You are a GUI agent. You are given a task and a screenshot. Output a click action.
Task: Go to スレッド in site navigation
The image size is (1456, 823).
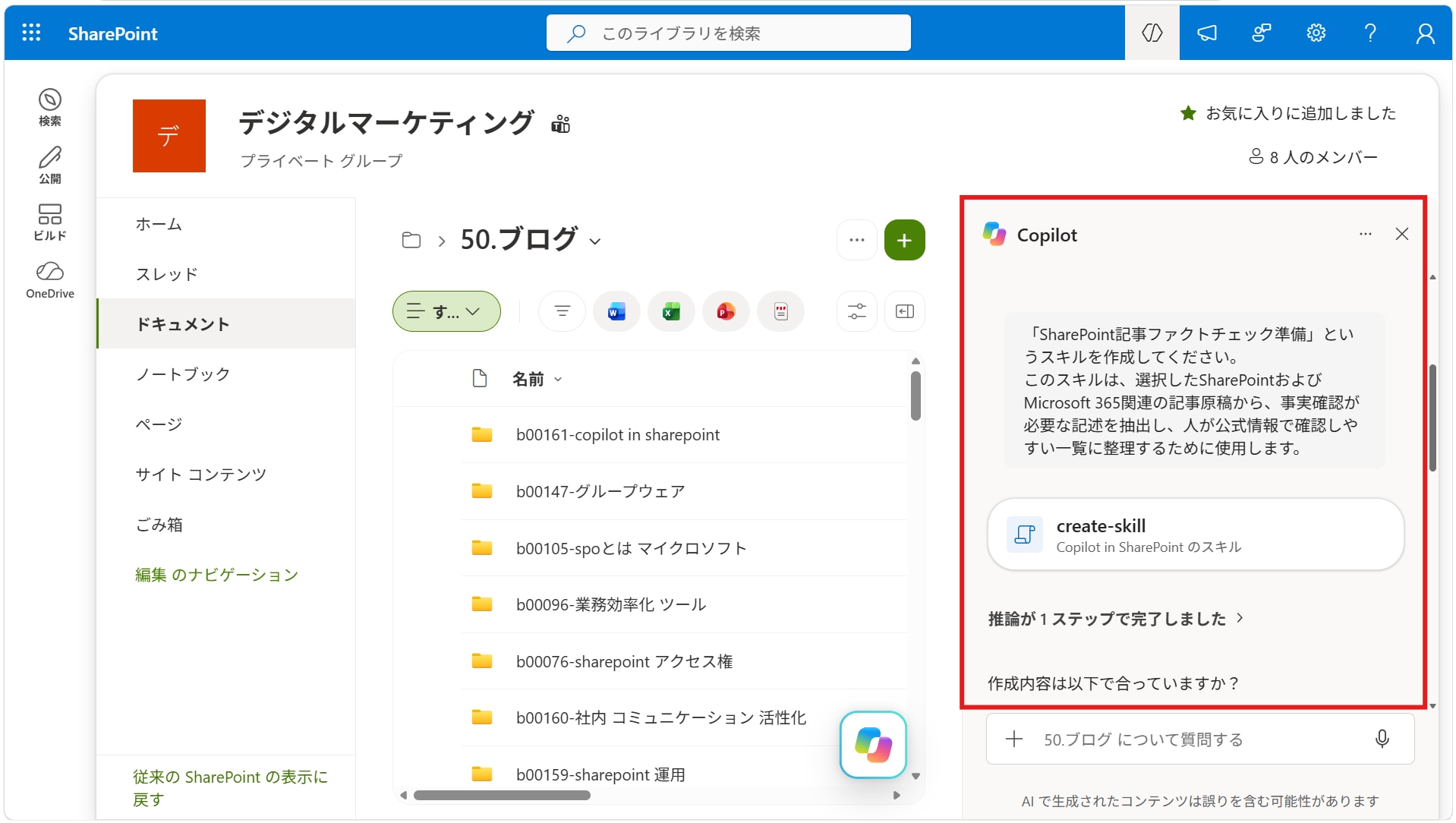point(166,274)
